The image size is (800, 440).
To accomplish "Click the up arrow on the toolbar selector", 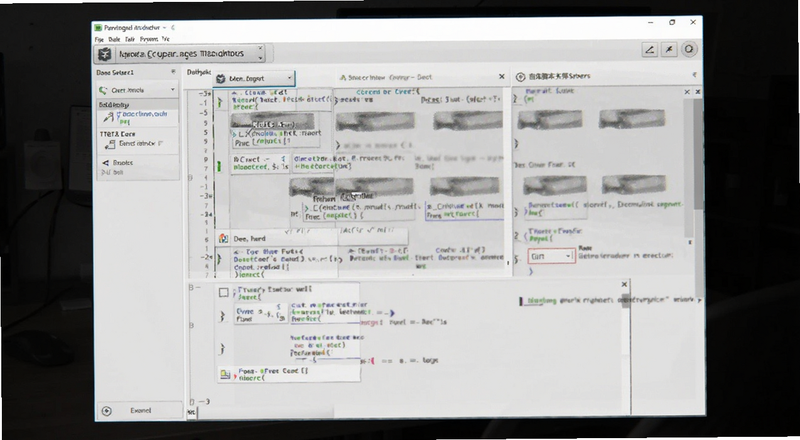I will [260, 48].
